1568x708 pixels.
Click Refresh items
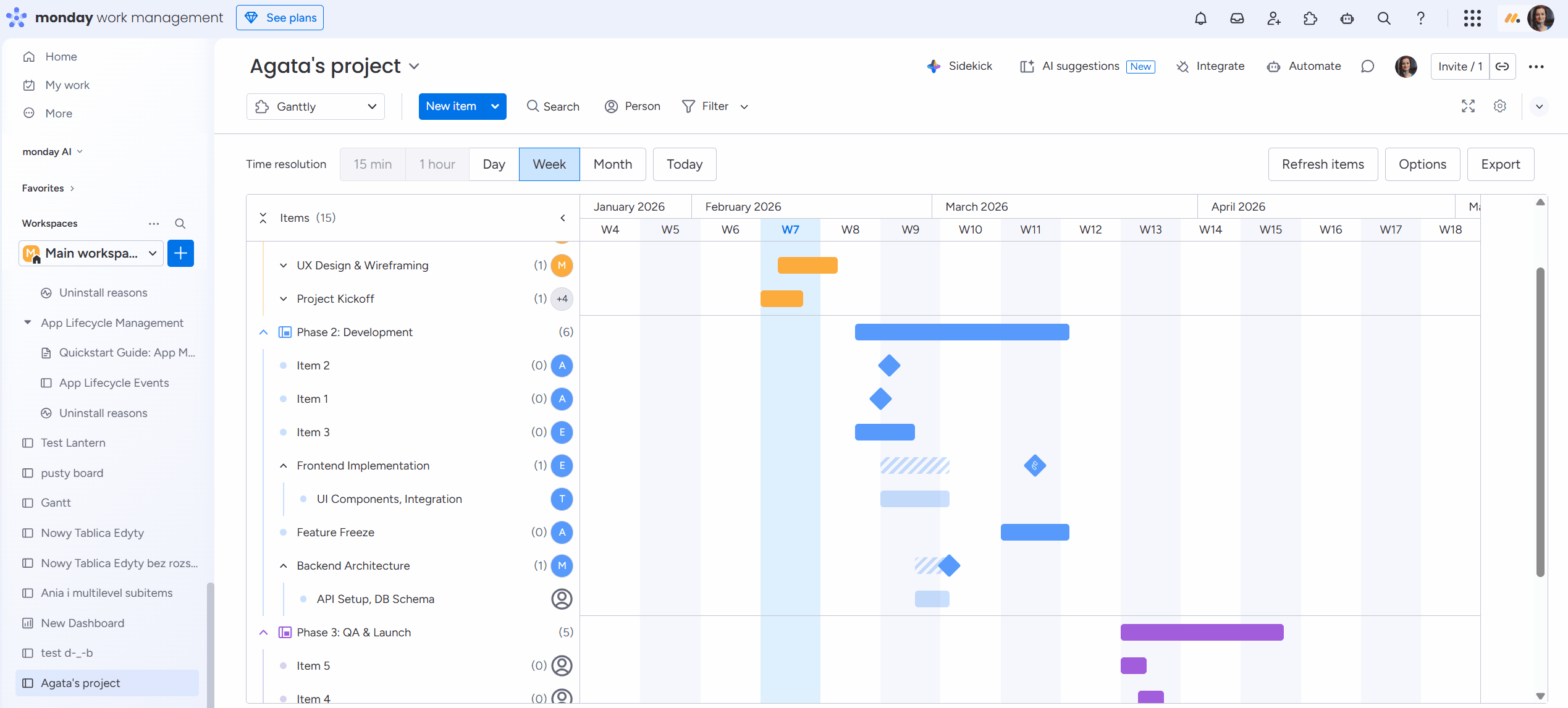point(1323,164)
